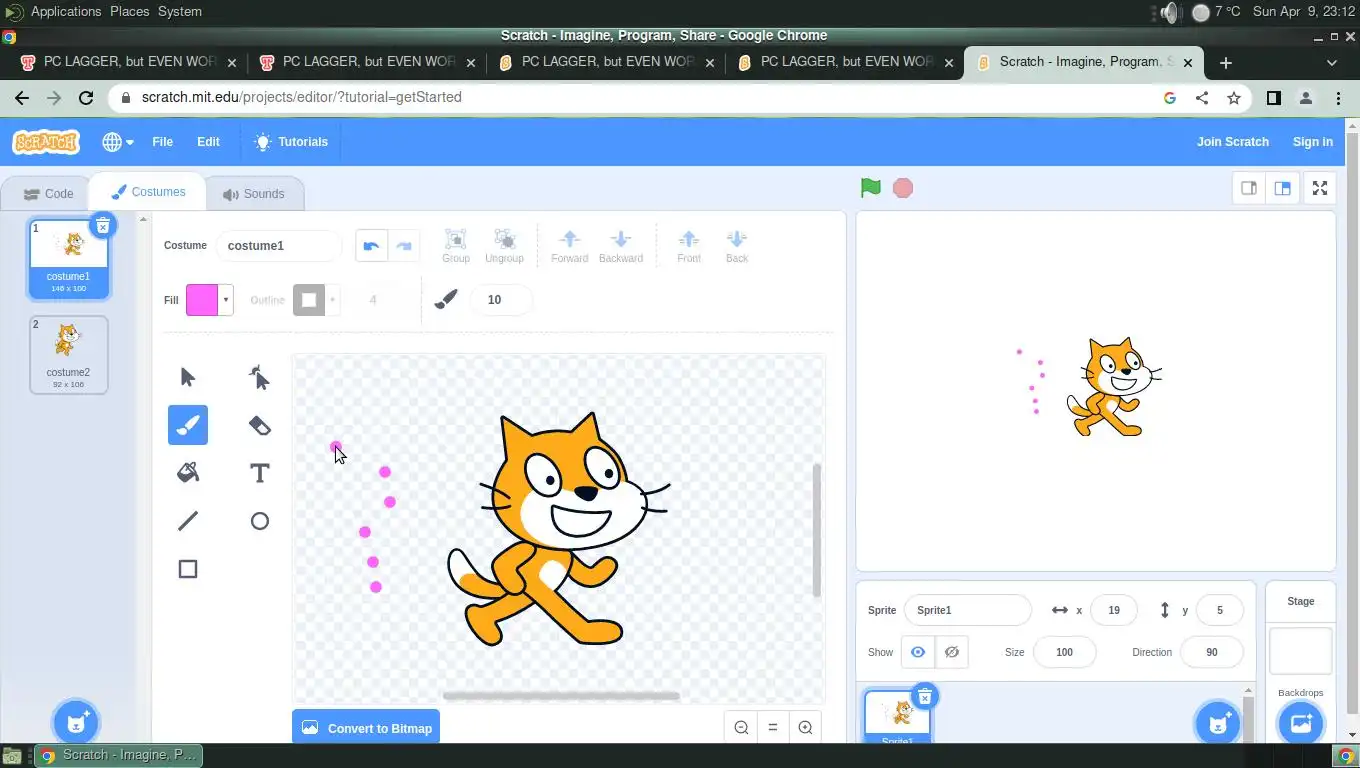1360x768 pixels.
Task: Open Choose a Sprite button
Action: 1218,722
